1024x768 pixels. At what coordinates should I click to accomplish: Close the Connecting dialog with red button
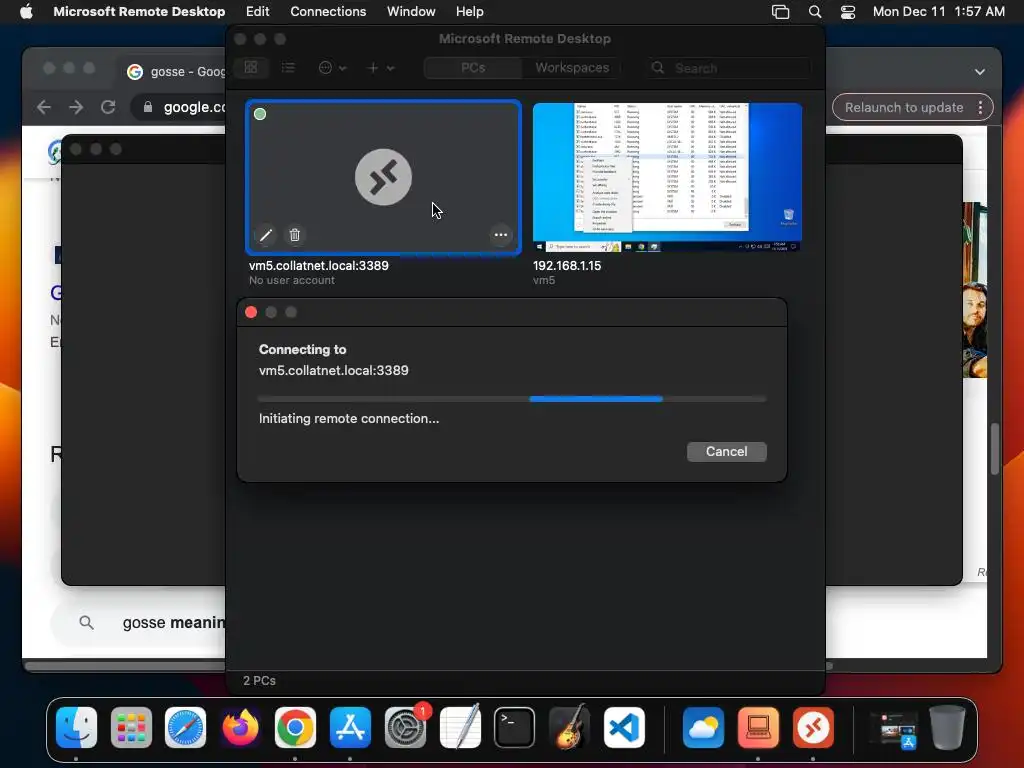pos(251,312)
